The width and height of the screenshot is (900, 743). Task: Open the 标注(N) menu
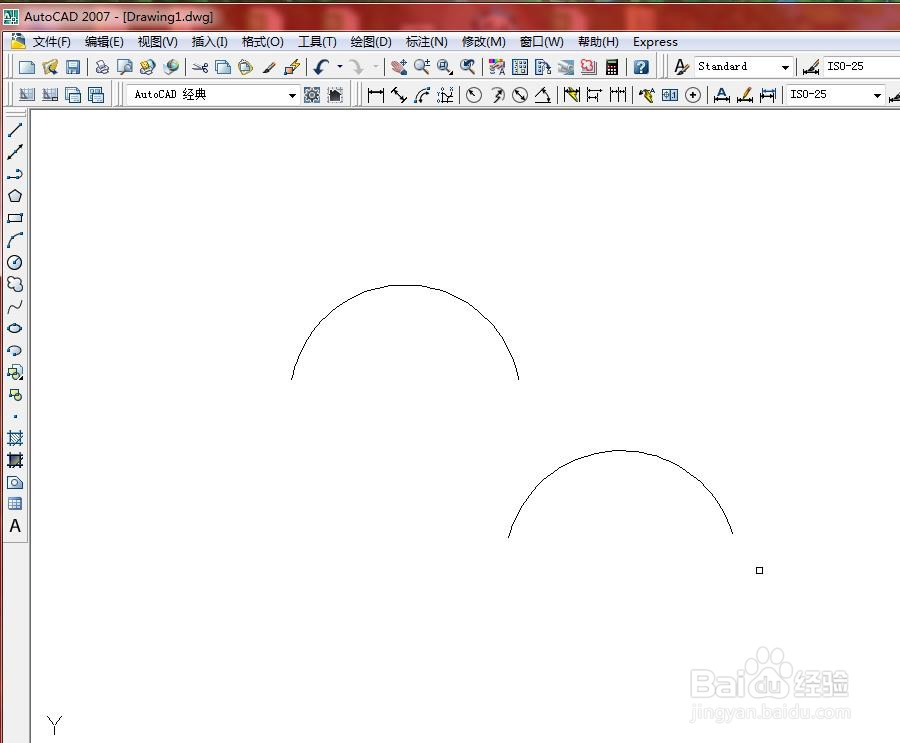pyautogui.click(x=426, y=42)
